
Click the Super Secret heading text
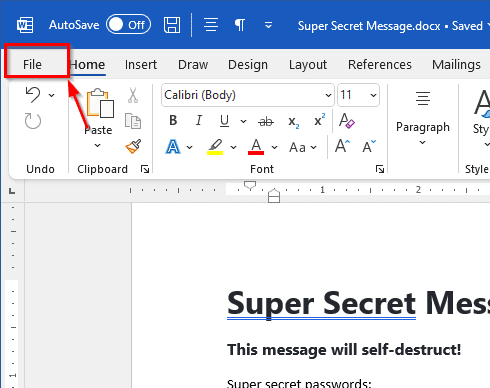pyautogui.click(x=321, y=303)
